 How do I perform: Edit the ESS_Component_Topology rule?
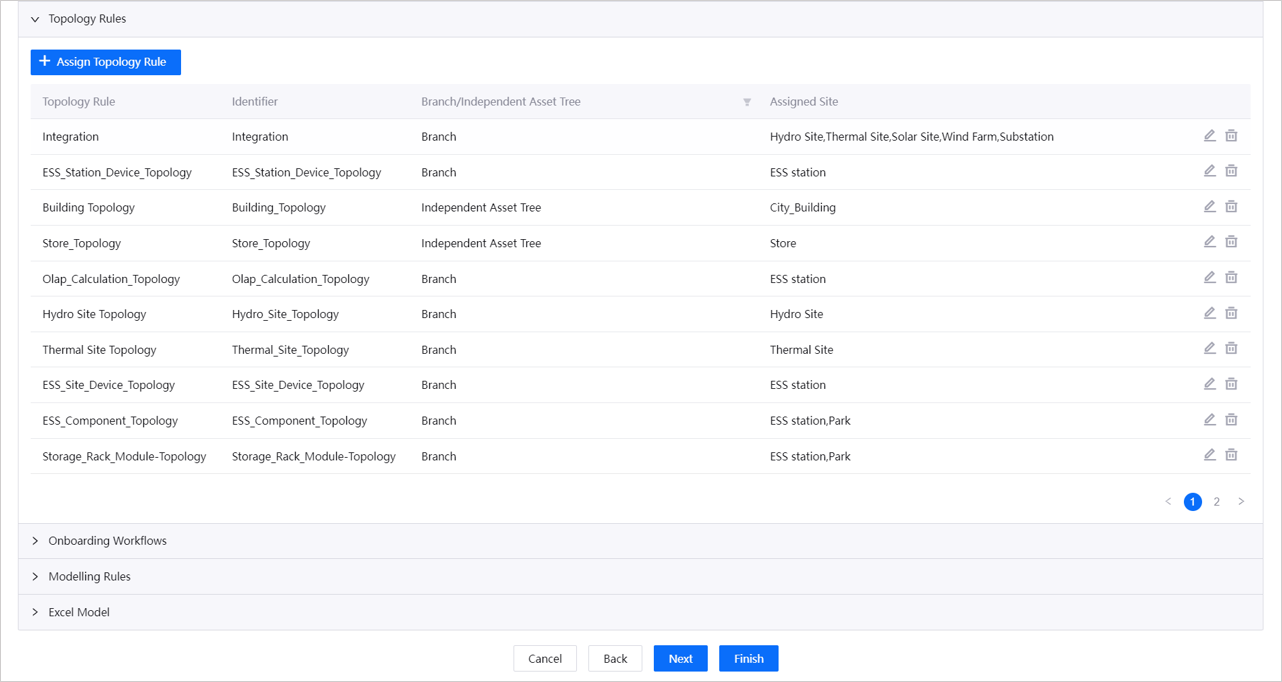(x=1209, y=420)
